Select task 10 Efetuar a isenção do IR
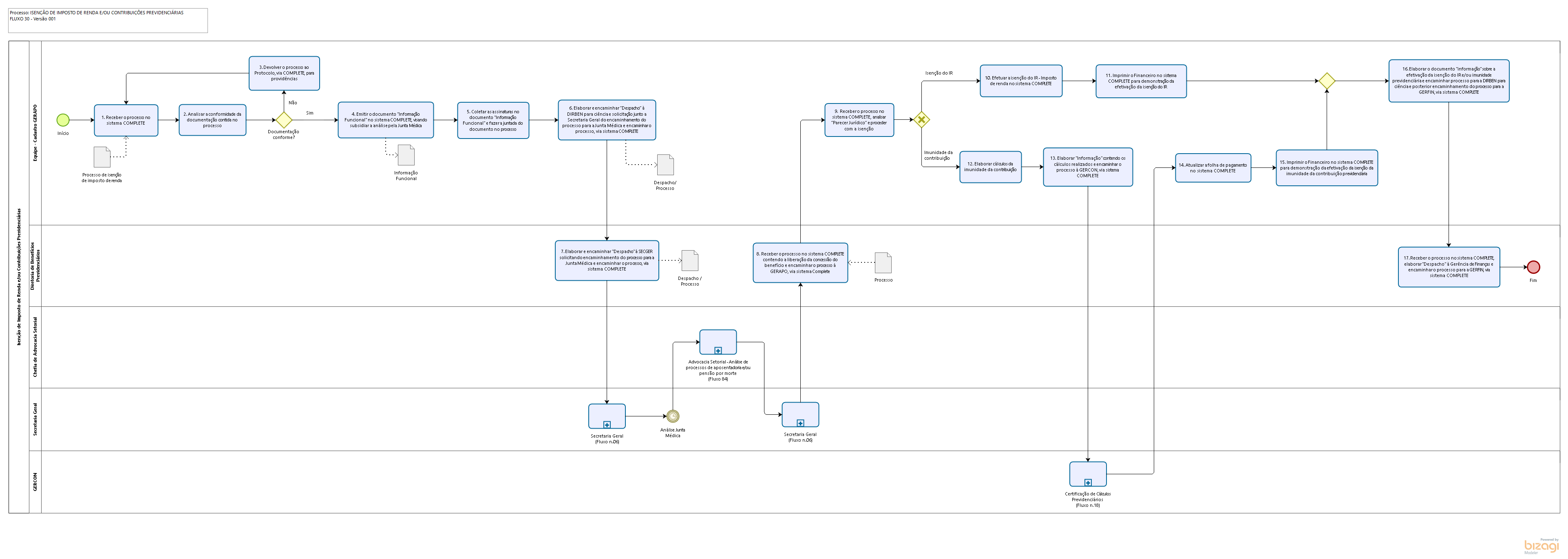This screenshot has height=559, width=1568. (1021, 81)
